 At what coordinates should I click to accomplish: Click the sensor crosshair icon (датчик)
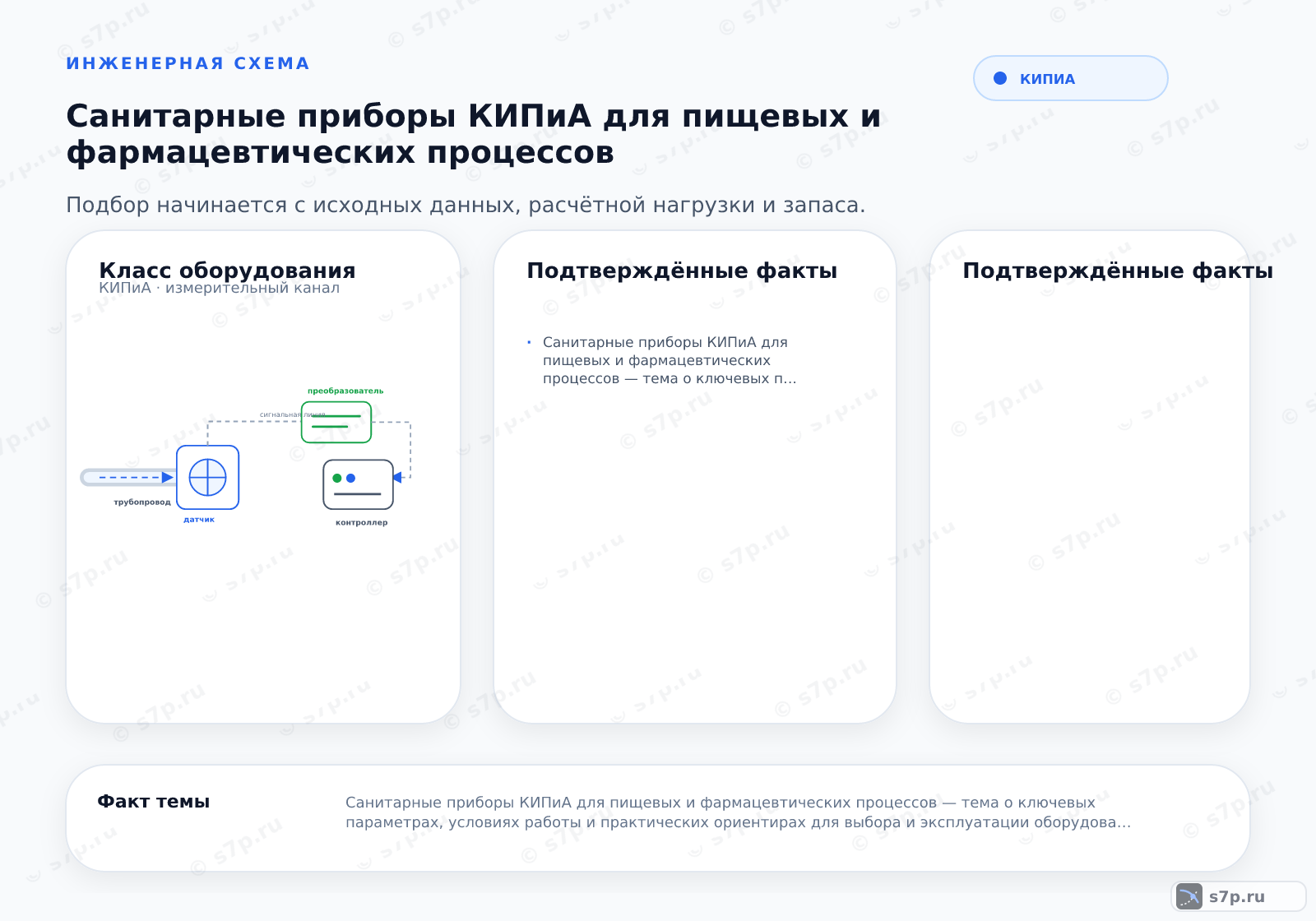click(207, 478)
